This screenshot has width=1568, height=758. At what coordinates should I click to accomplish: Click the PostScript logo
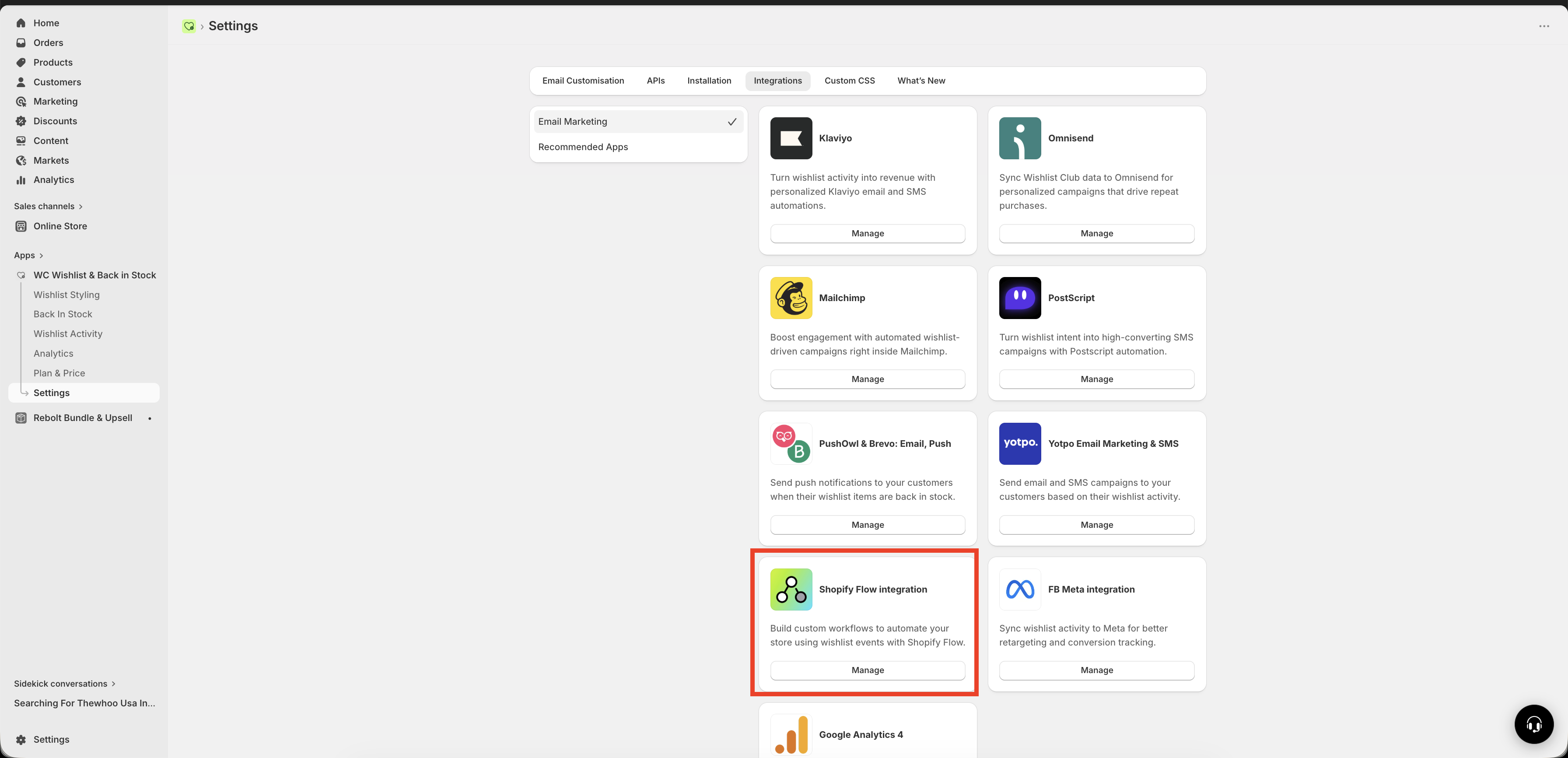tap(1019, 298)
